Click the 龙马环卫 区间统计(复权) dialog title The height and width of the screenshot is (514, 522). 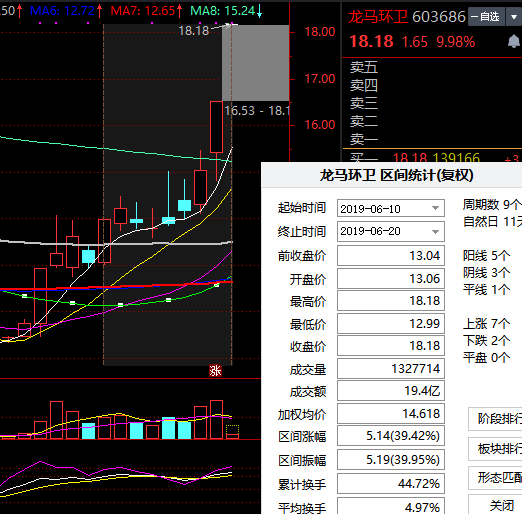396,175
